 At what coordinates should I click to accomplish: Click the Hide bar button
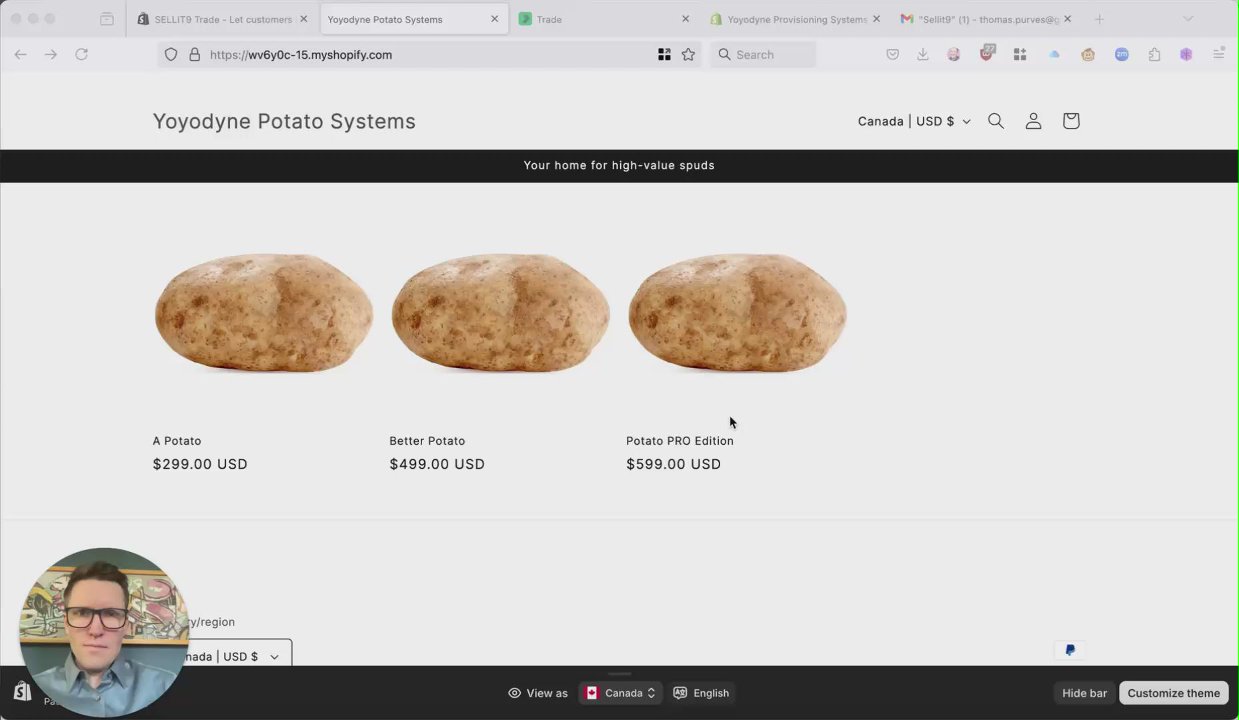click(x=1084, y=693)
